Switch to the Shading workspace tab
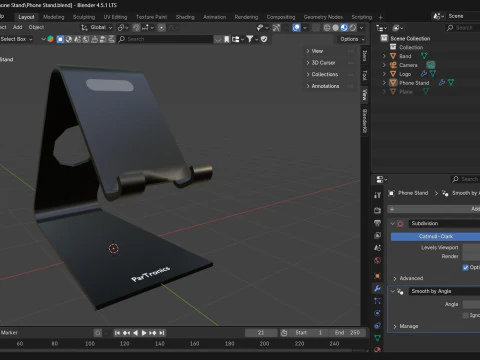This screenshot has width=480, height=360. (185, 17)
